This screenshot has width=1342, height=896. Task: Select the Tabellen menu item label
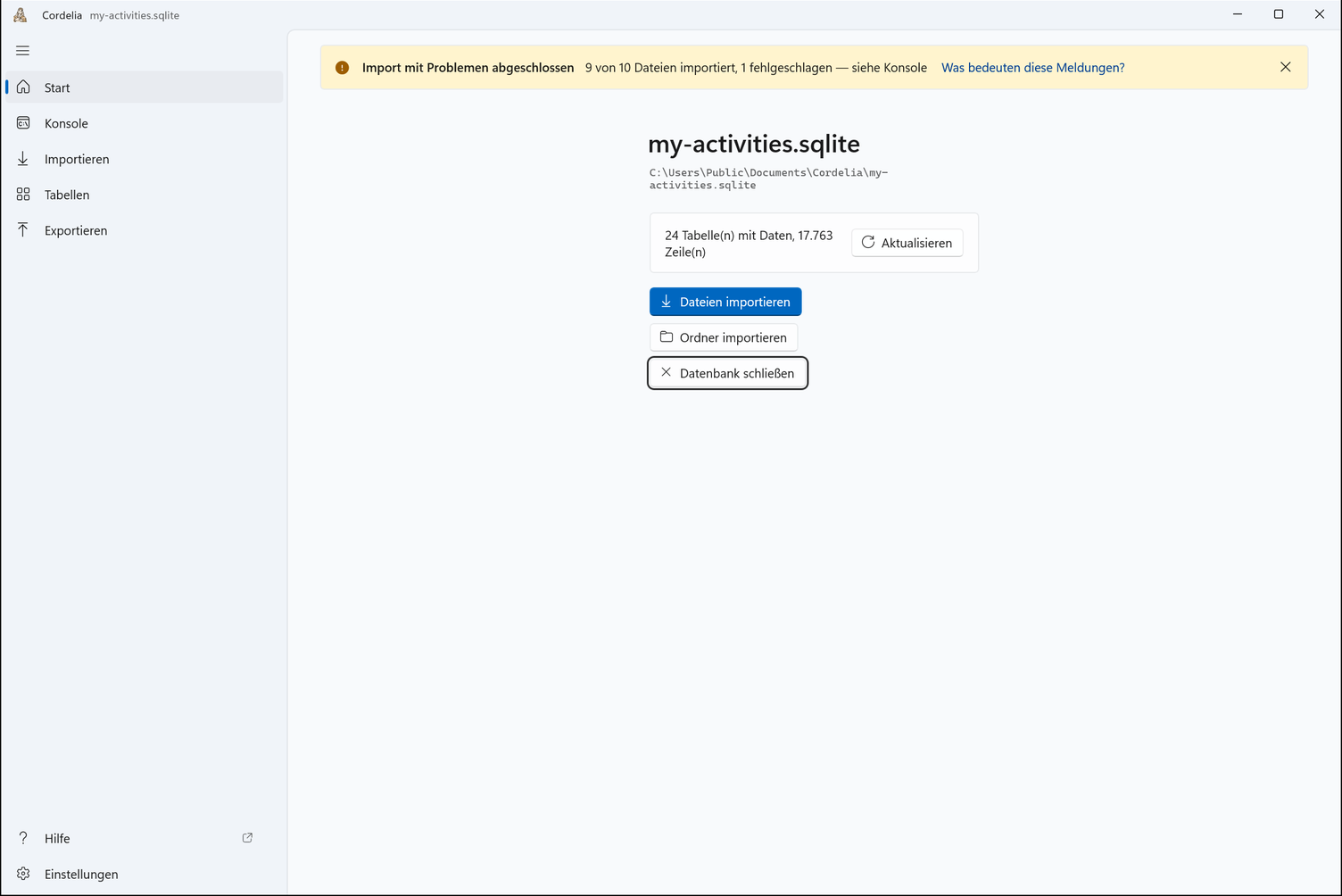[67, 195]
